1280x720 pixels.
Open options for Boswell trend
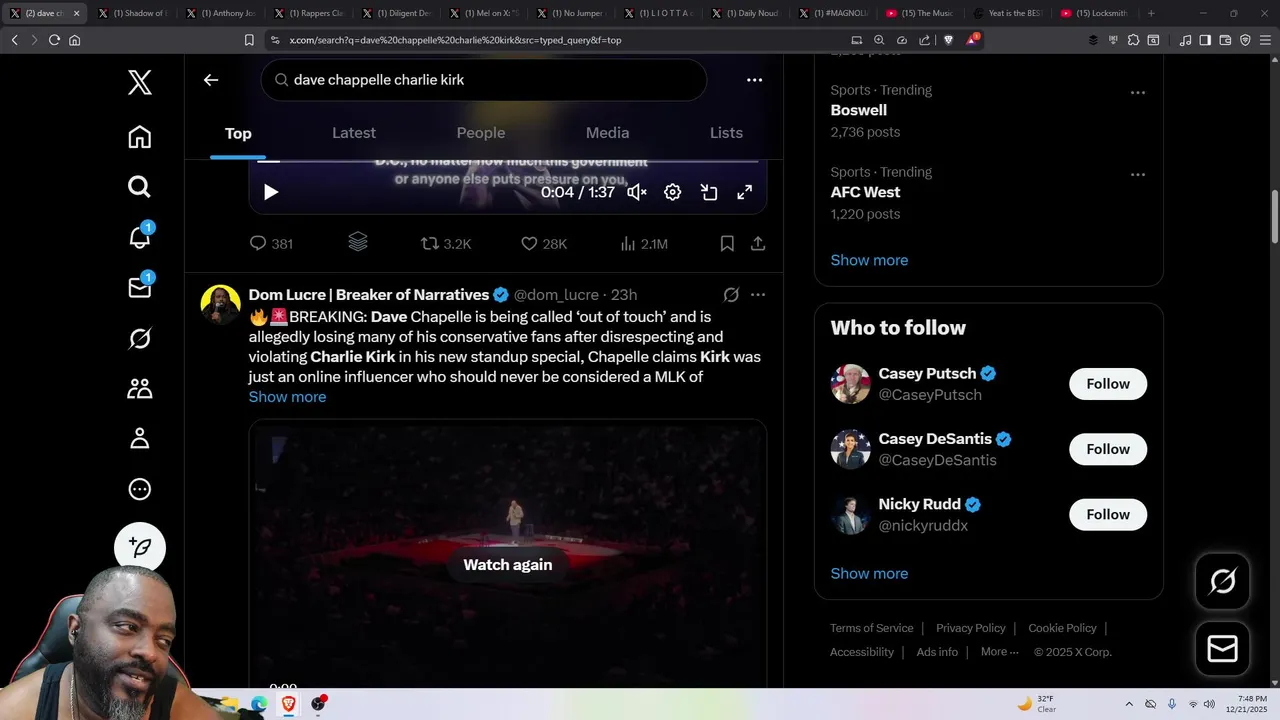(x=1138, y=92)
